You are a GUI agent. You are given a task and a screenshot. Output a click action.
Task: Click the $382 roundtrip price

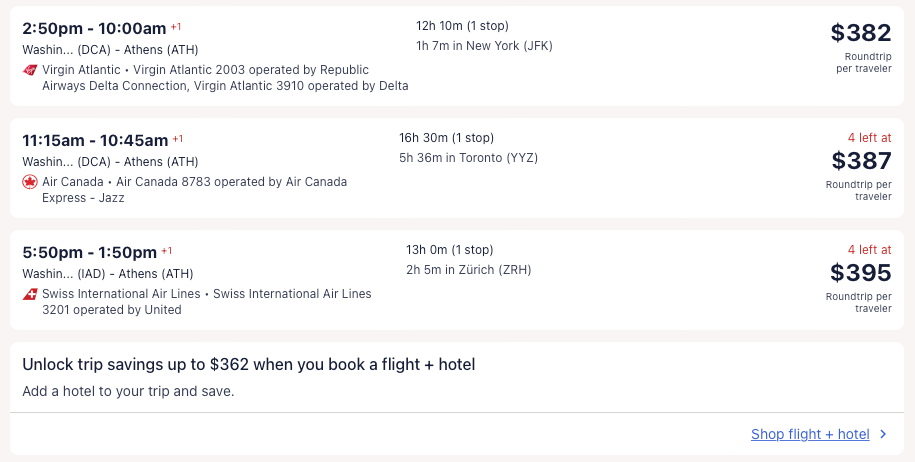click(x=860, y=33)
